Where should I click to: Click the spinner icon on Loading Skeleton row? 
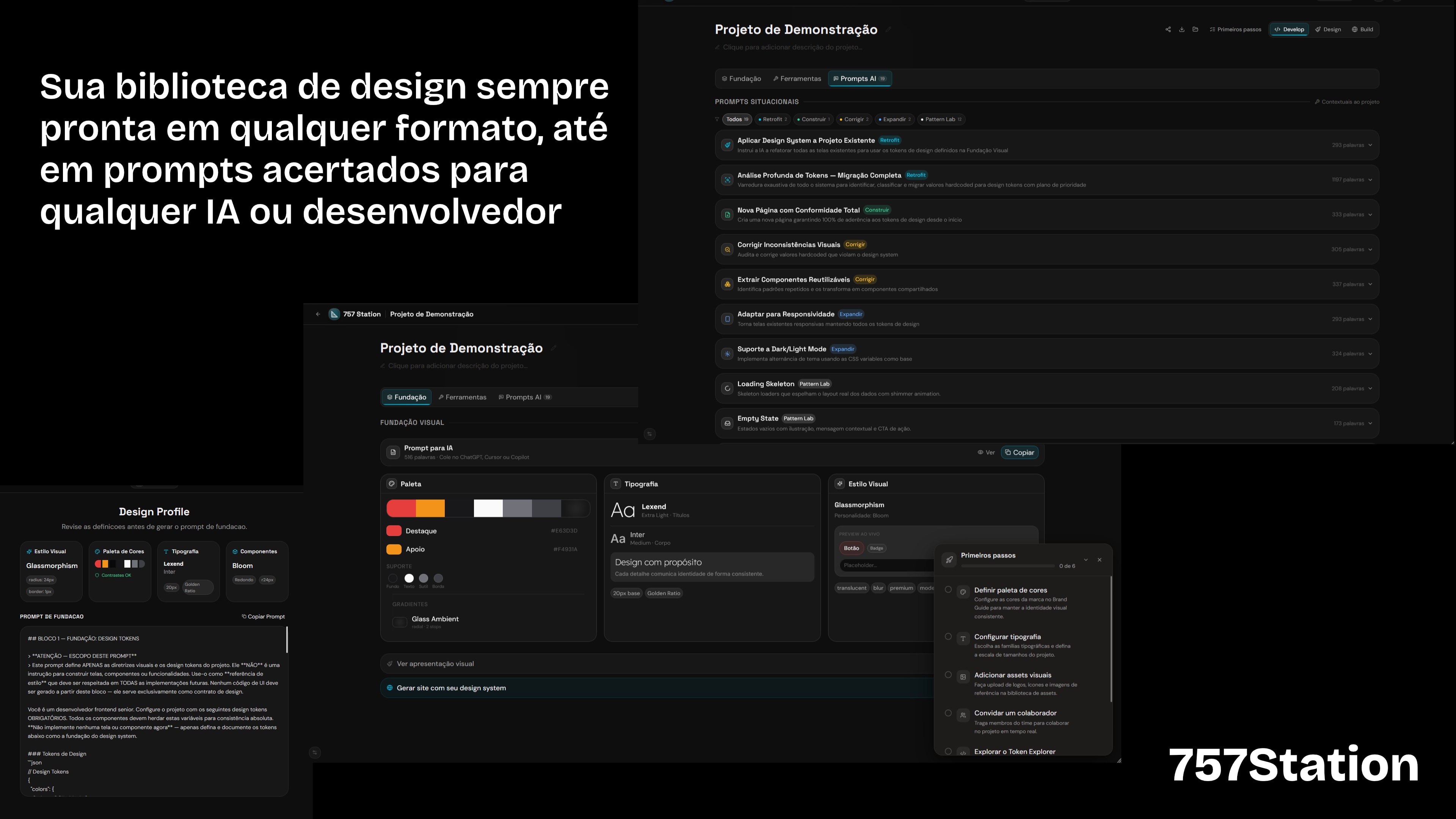(x=728, y=388)
